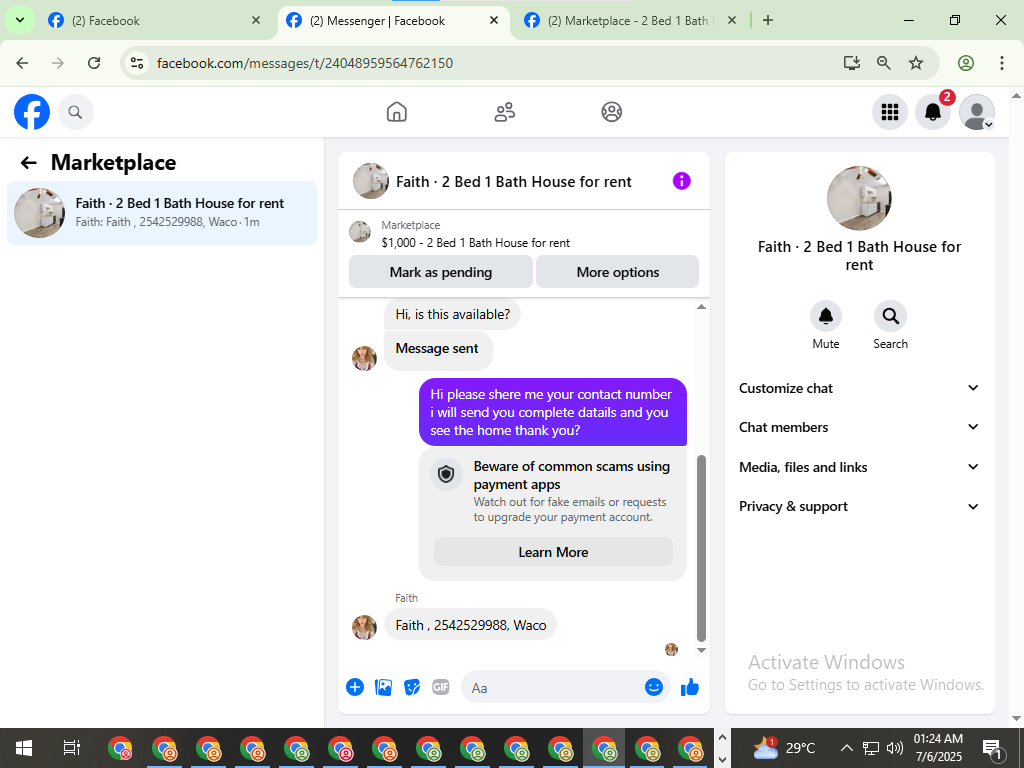Open the weather widget showing 29°C
The height and width of the screenshot is (768, 1024).
pos(784,748)
